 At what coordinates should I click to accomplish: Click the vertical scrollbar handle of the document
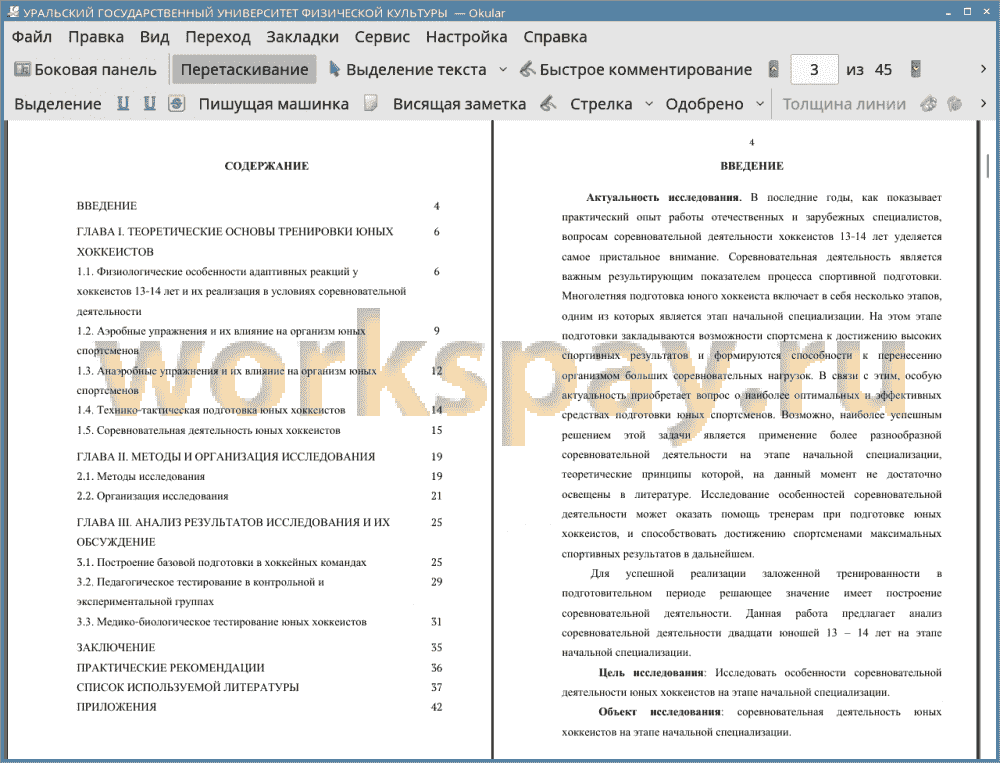coord(988,165)
